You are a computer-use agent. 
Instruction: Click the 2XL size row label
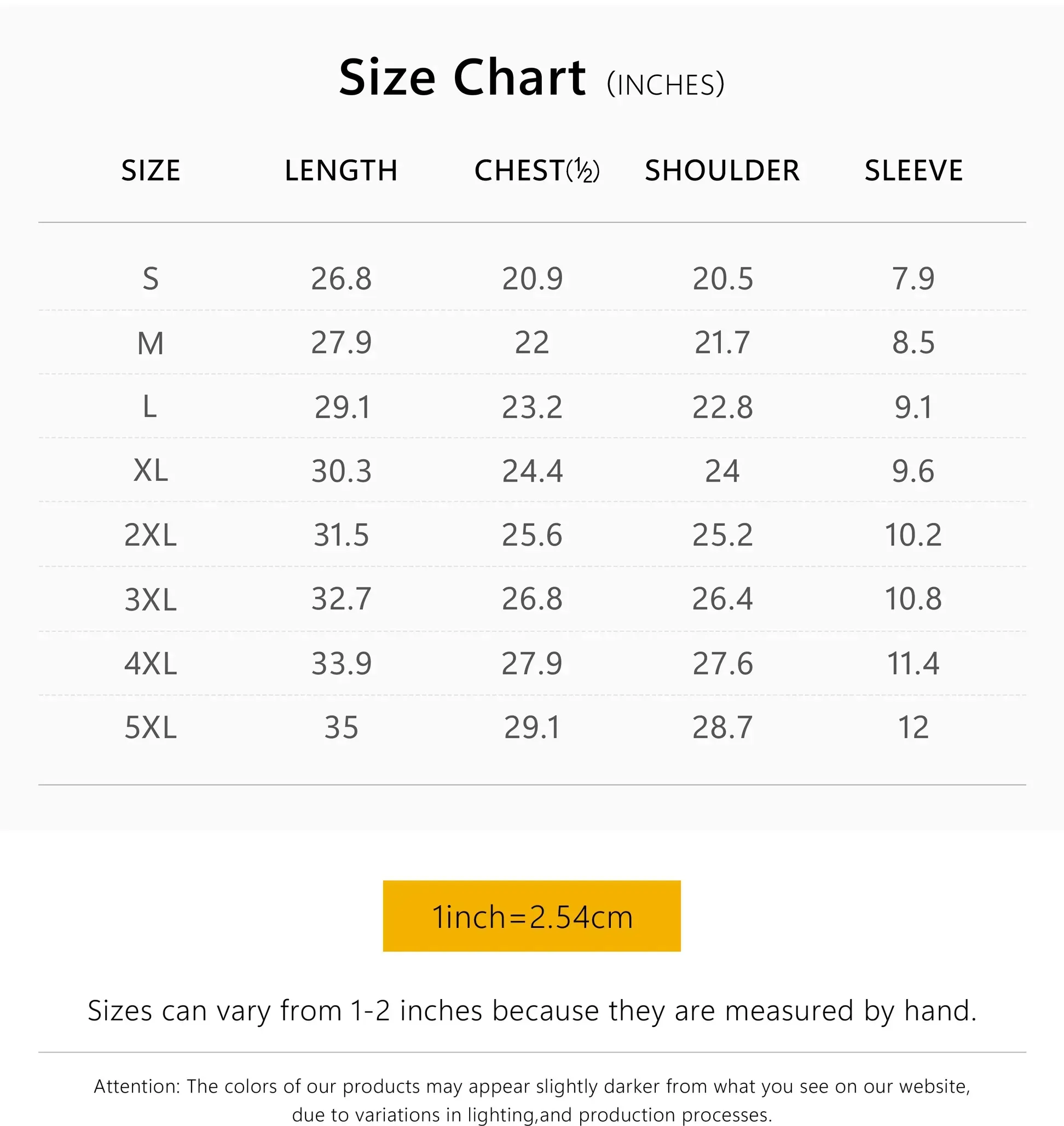(x=151, y=535)
